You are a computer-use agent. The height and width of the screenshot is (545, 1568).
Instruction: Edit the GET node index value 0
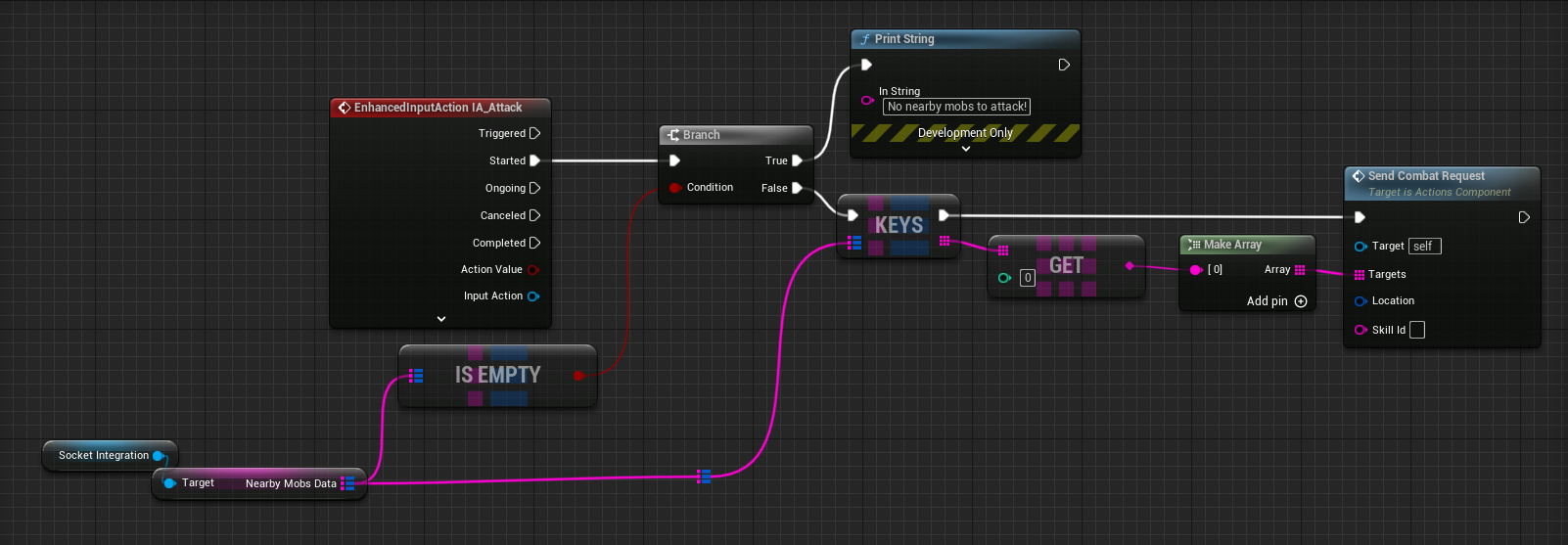tap(1028, 278)
